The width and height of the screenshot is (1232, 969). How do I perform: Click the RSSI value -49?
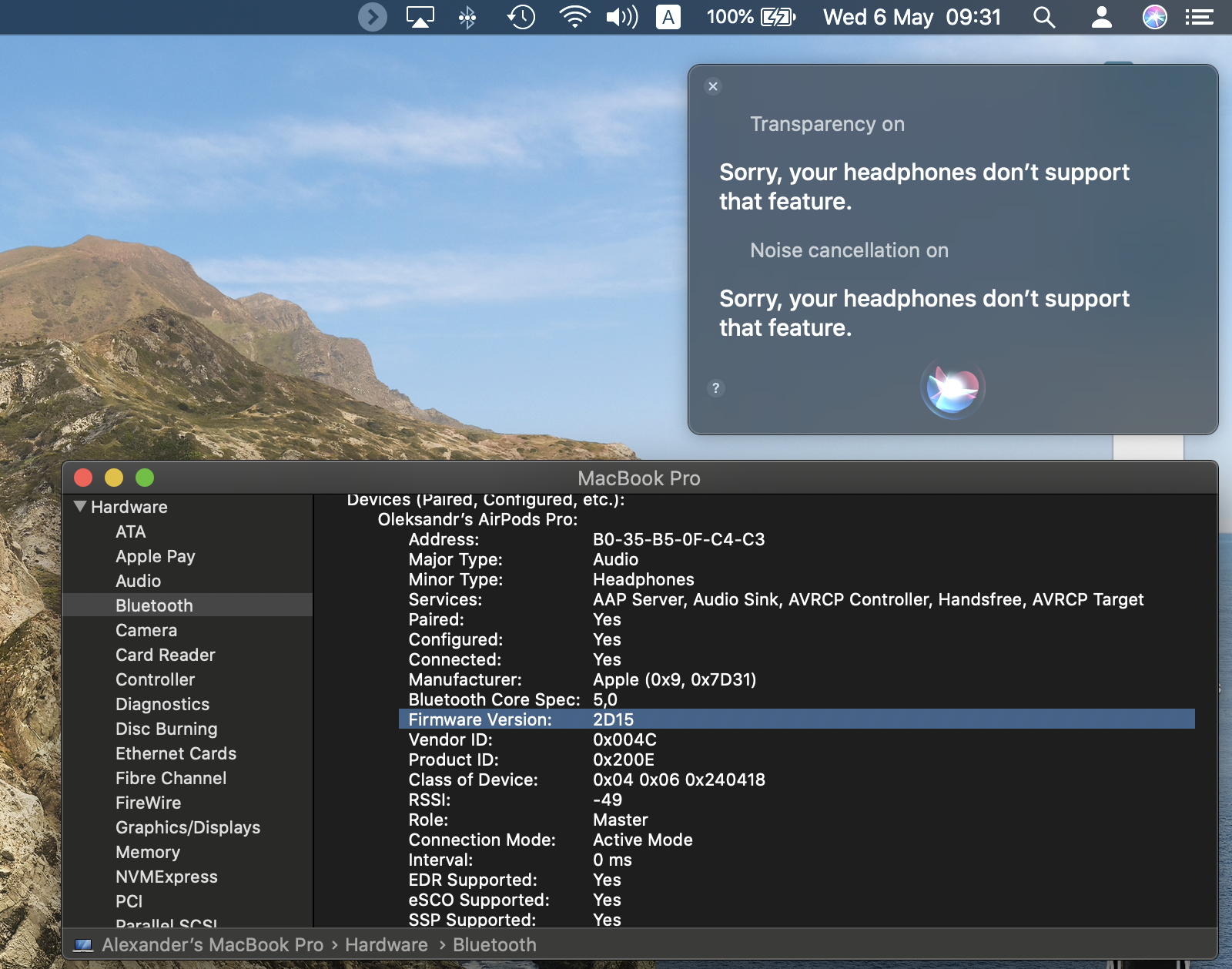click(608, 800)
